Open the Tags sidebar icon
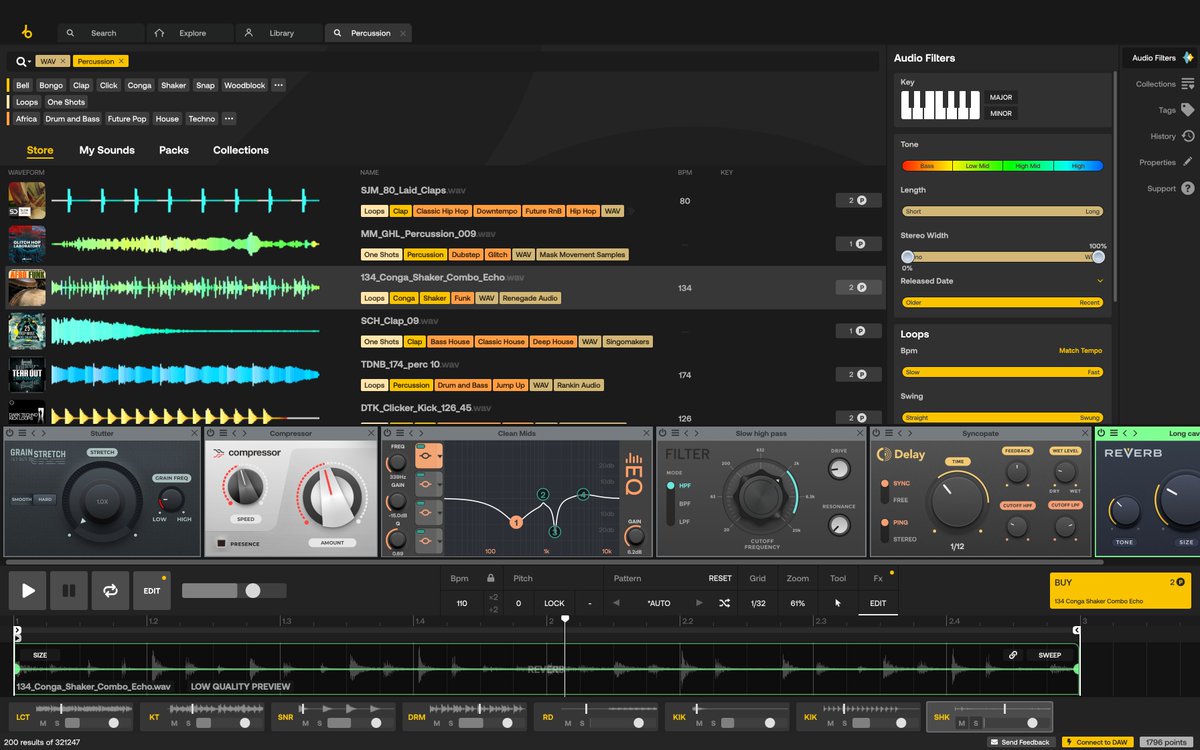This screenshot has width=1200, height=750. (1188, 110)
